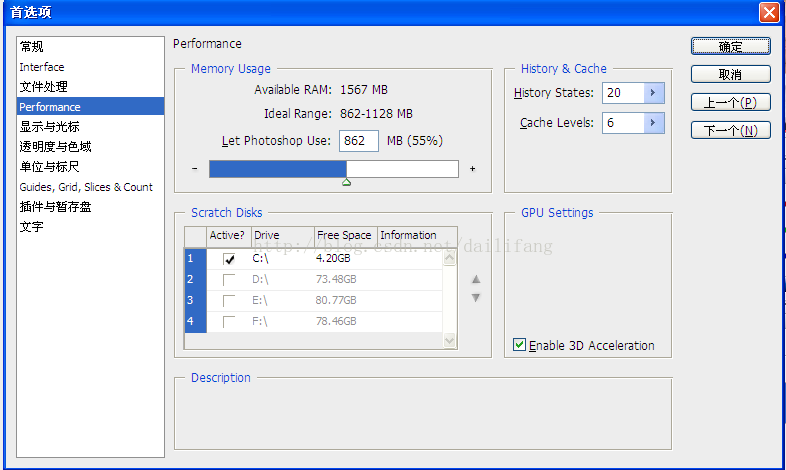Click the Free Space column header
The image size is (786, 470).
coord(345,236)
